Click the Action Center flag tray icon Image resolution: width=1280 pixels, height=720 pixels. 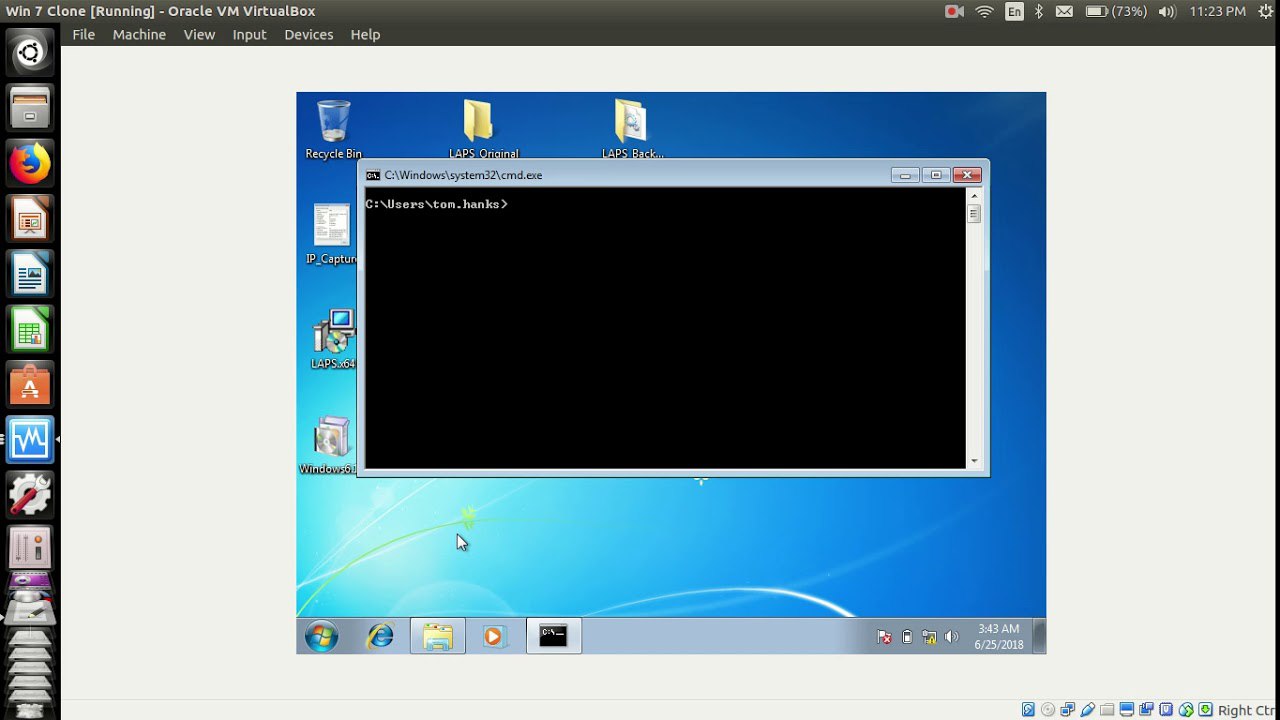[x=884, y=637]
